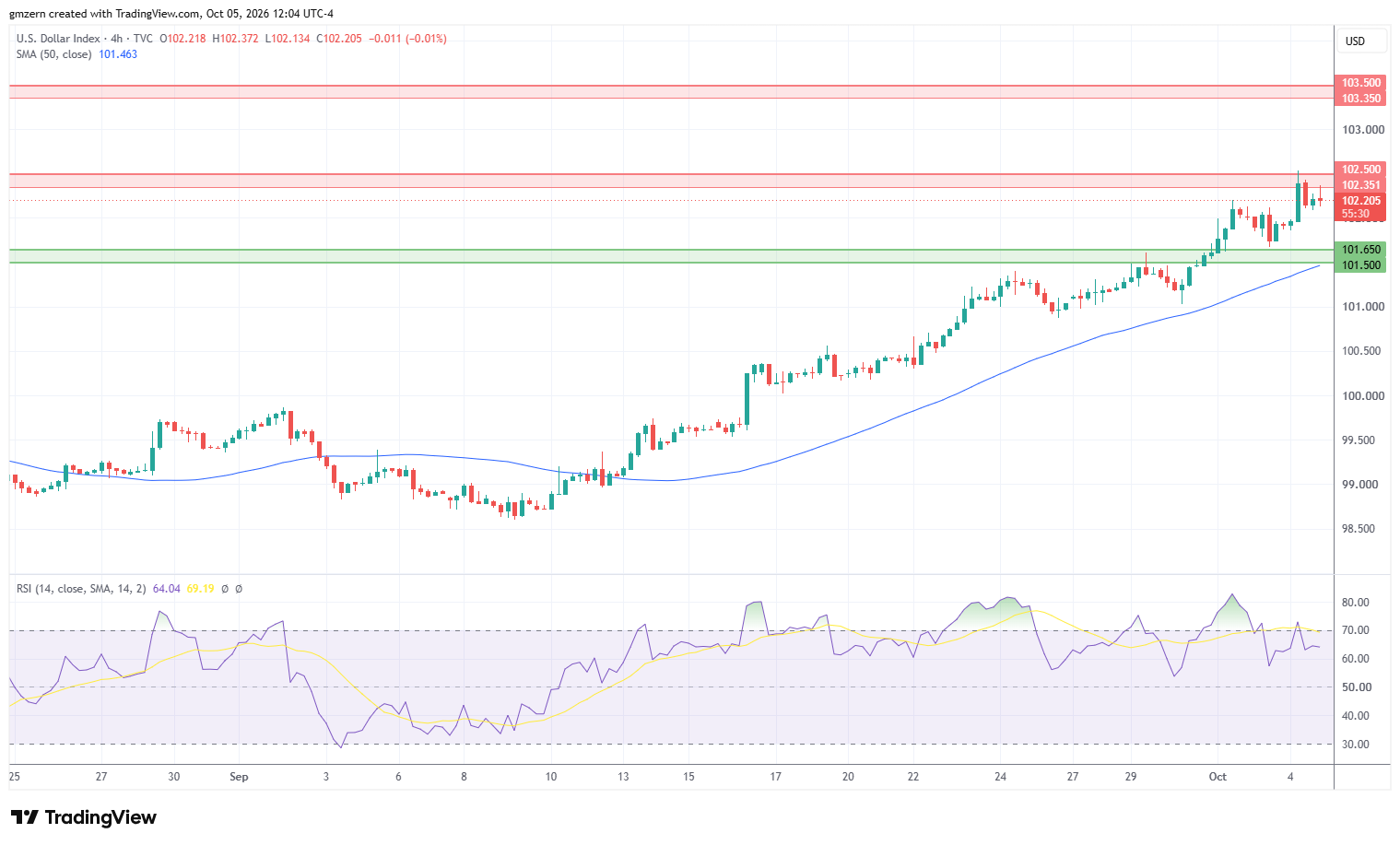Click 30.00 on the RSI scale

1356,745
